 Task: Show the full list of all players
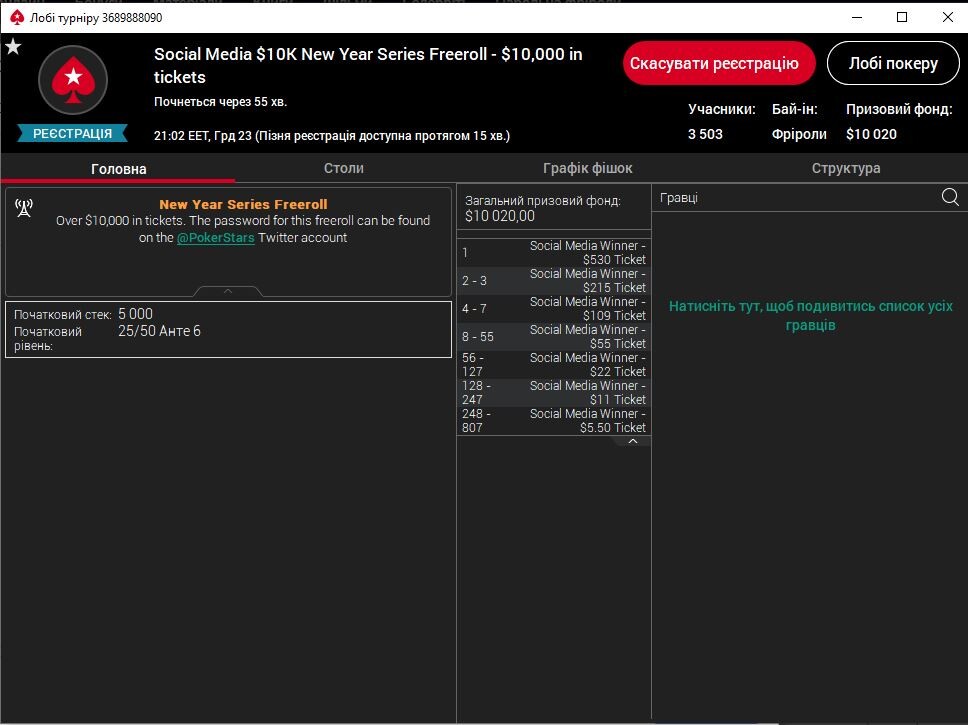[810, 316]
